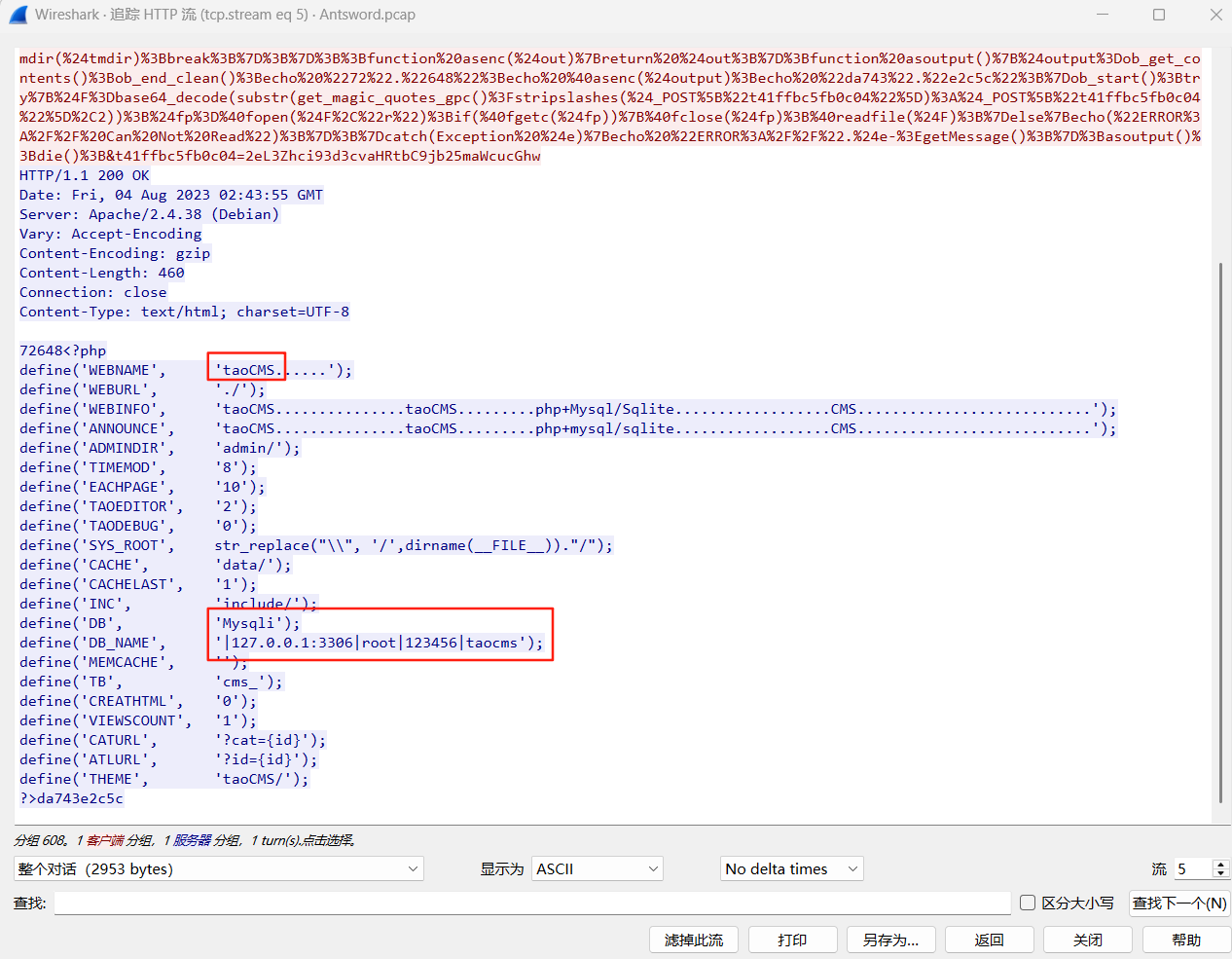Viewport: 1232px width, 959px height.
Task: Click the stream number field showing 5
Action: [x=1192, y=868]
